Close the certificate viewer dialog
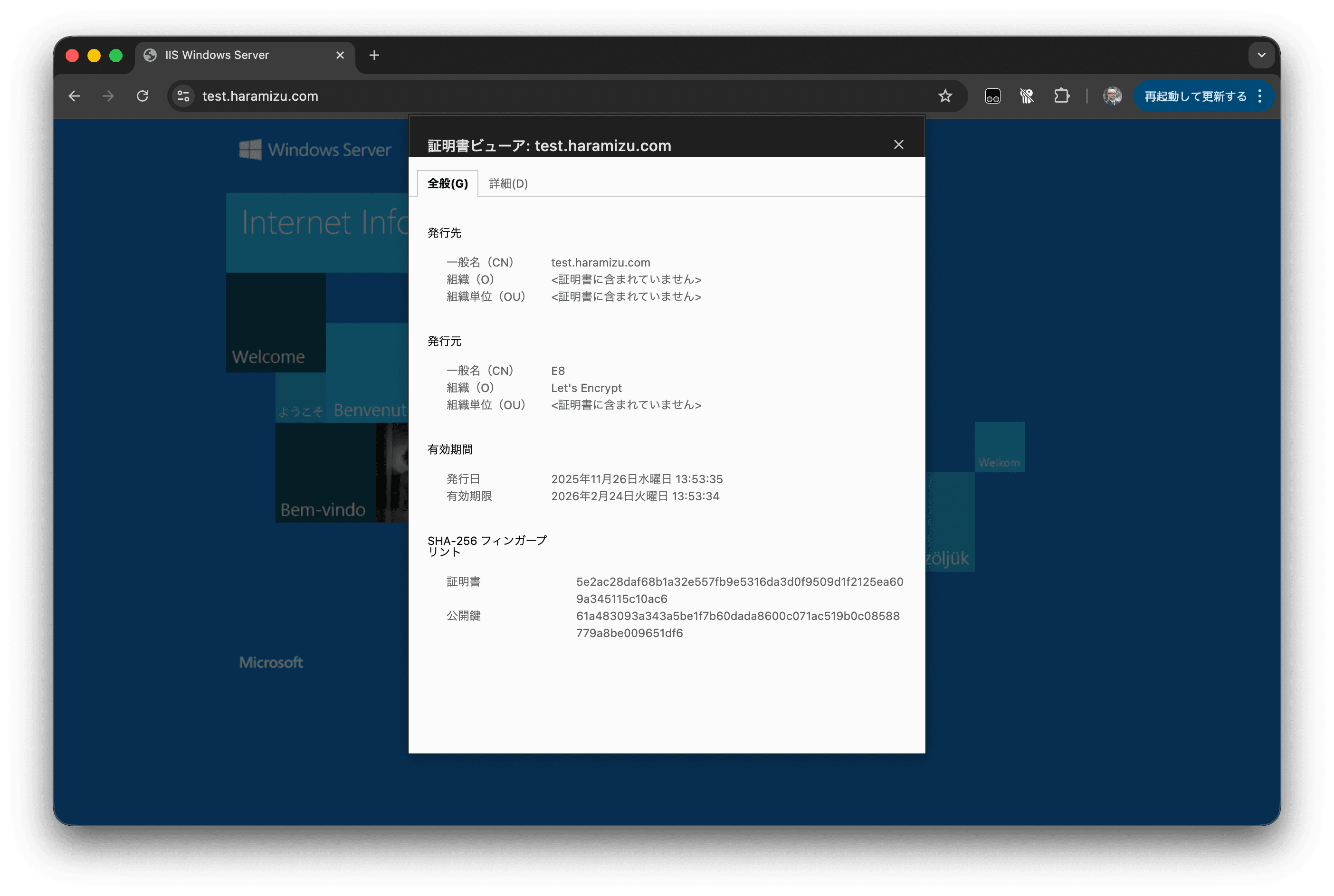 click(x=898, y=144)
